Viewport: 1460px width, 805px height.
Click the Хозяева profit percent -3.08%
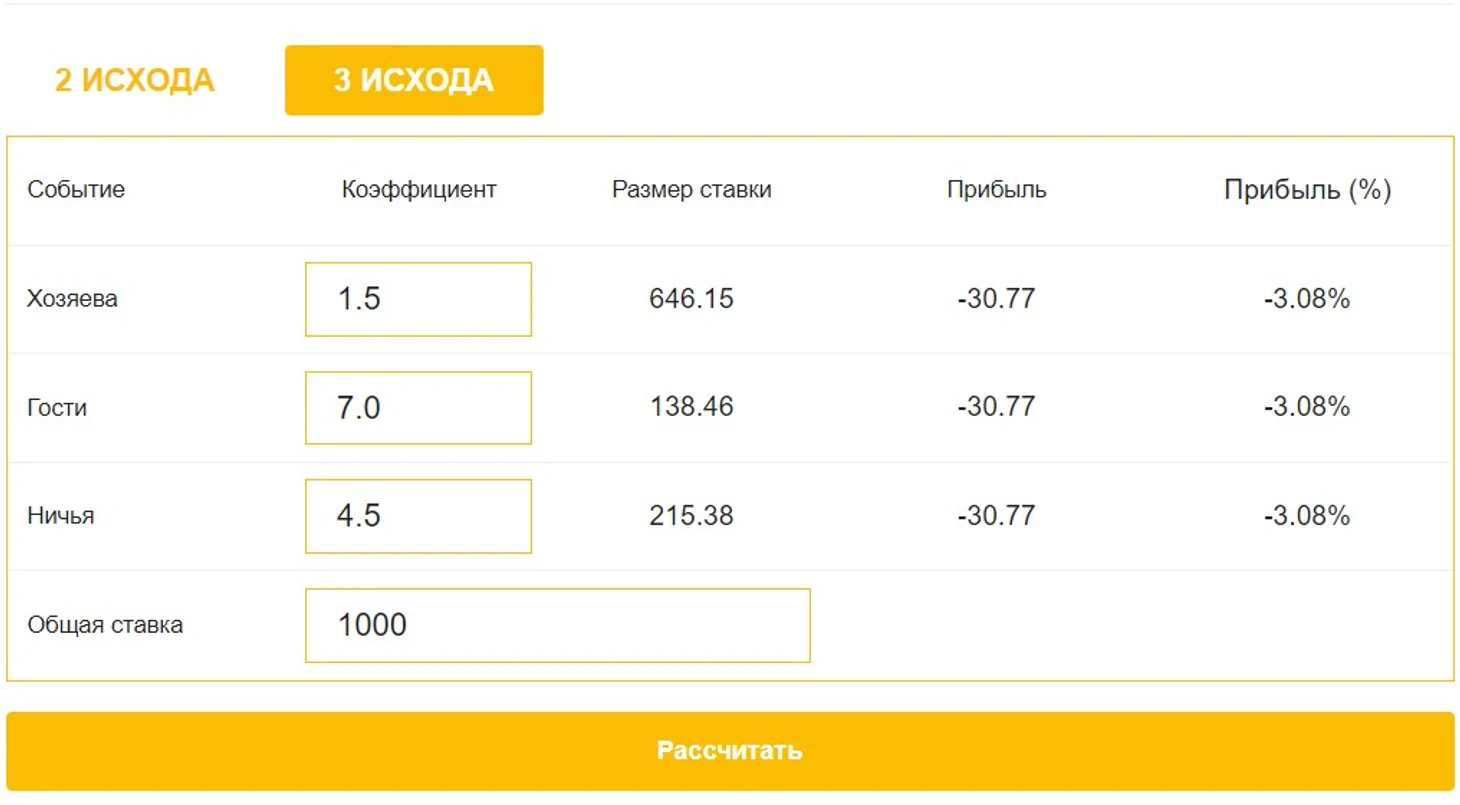pyautogui.click(x=1307, y=299)
